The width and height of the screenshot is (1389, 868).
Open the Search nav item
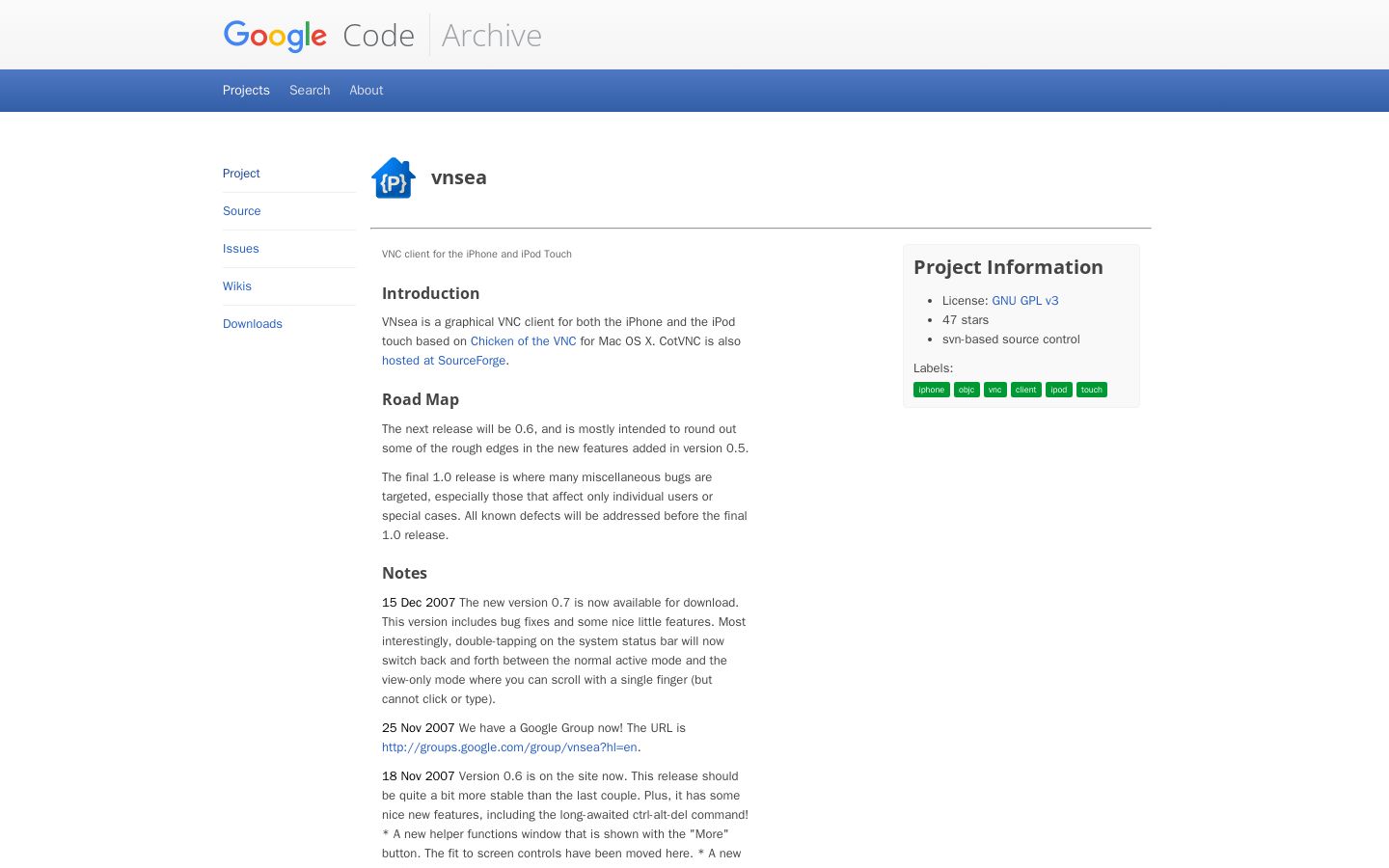point(310,90)
